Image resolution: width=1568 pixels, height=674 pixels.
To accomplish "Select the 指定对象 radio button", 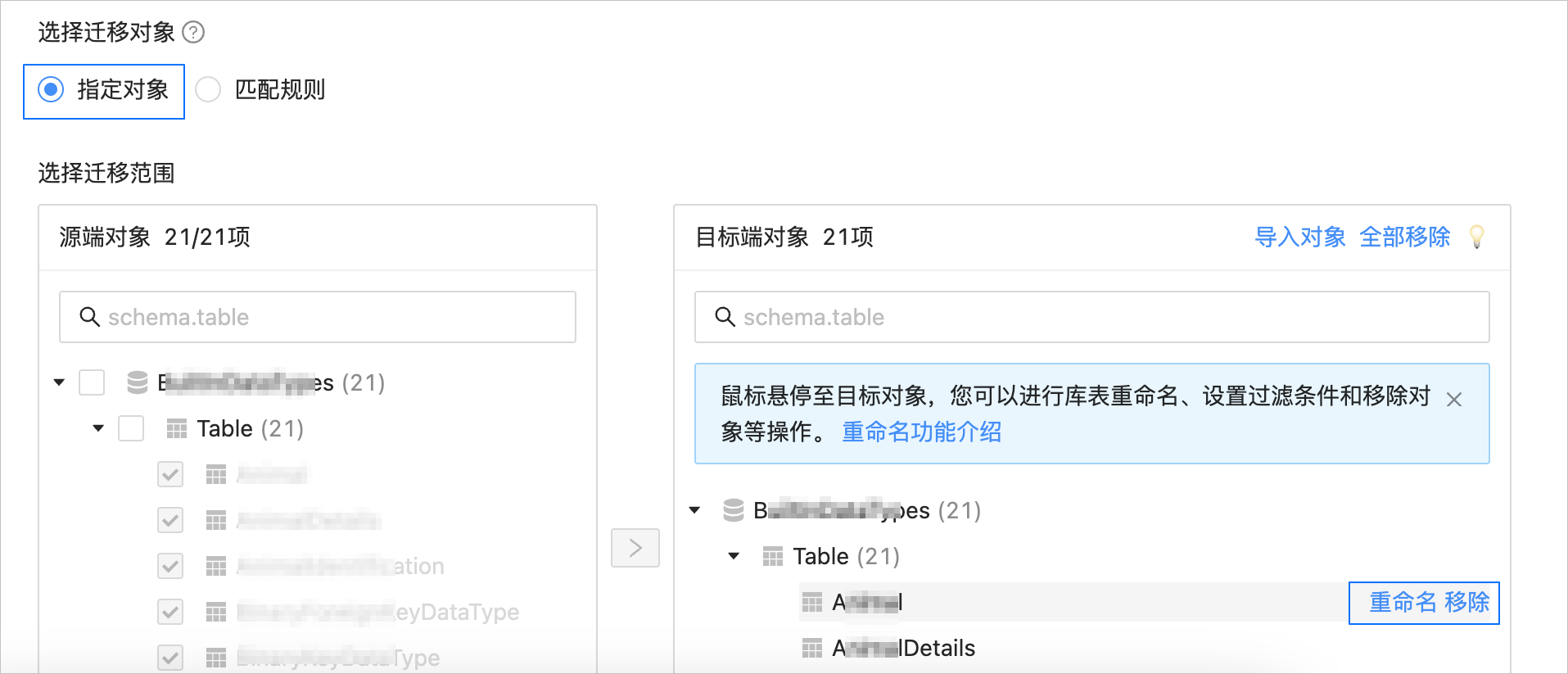I will (51, 89).
